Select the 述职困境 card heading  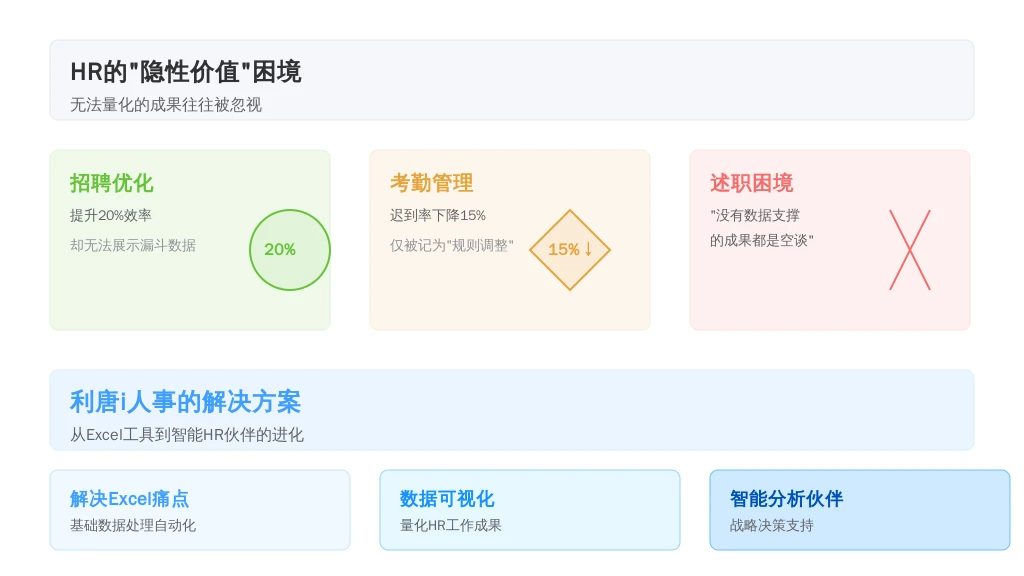[x=752, y=183]
